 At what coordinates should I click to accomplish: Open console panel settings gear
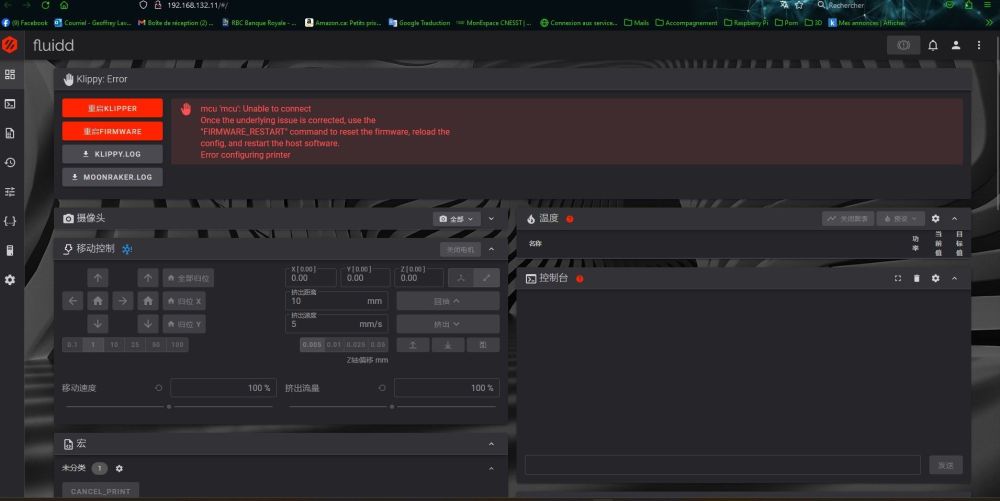(x=935, y=279)
